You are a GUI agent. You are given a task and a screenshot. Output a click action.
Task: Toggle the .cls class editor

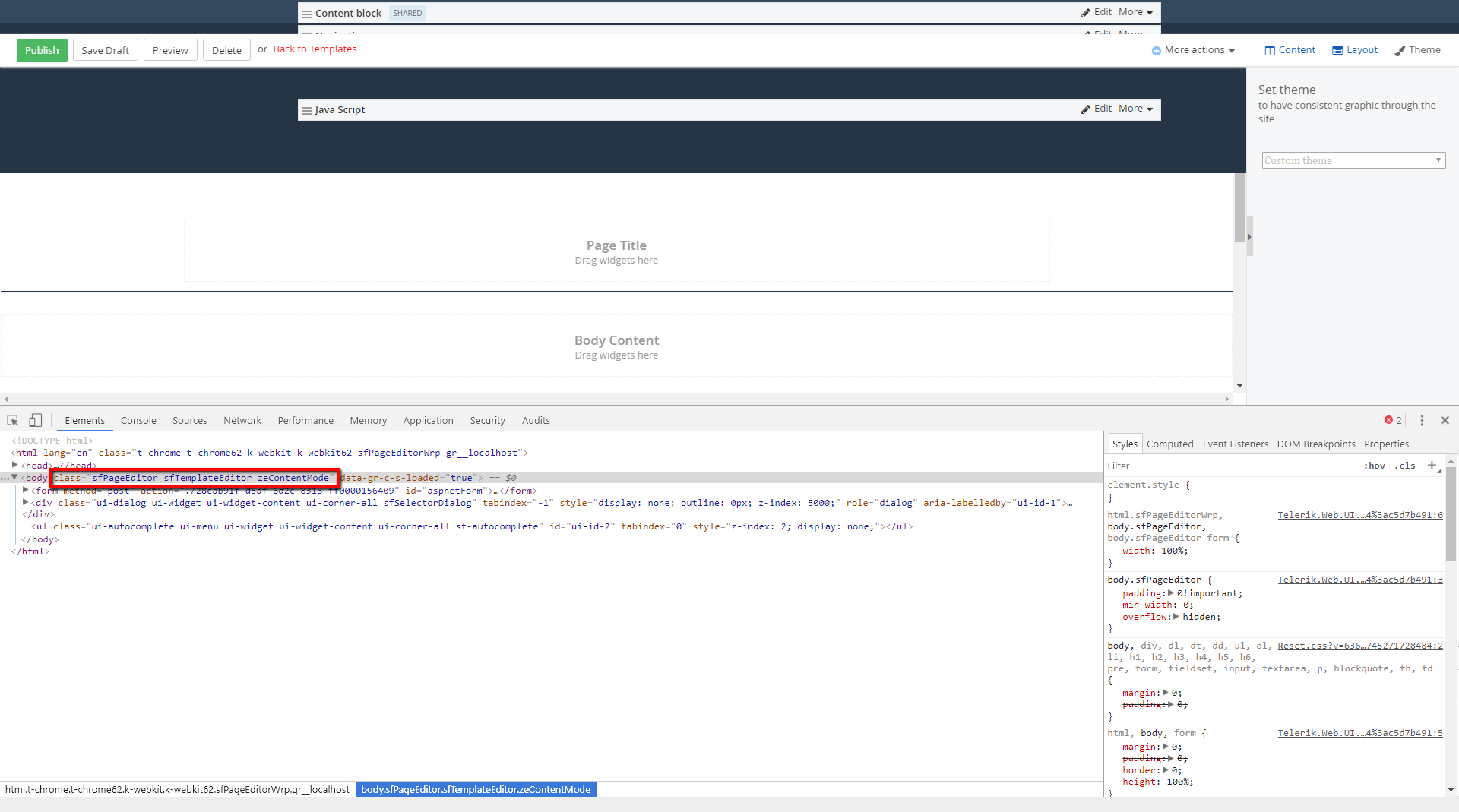point(1405,466)
